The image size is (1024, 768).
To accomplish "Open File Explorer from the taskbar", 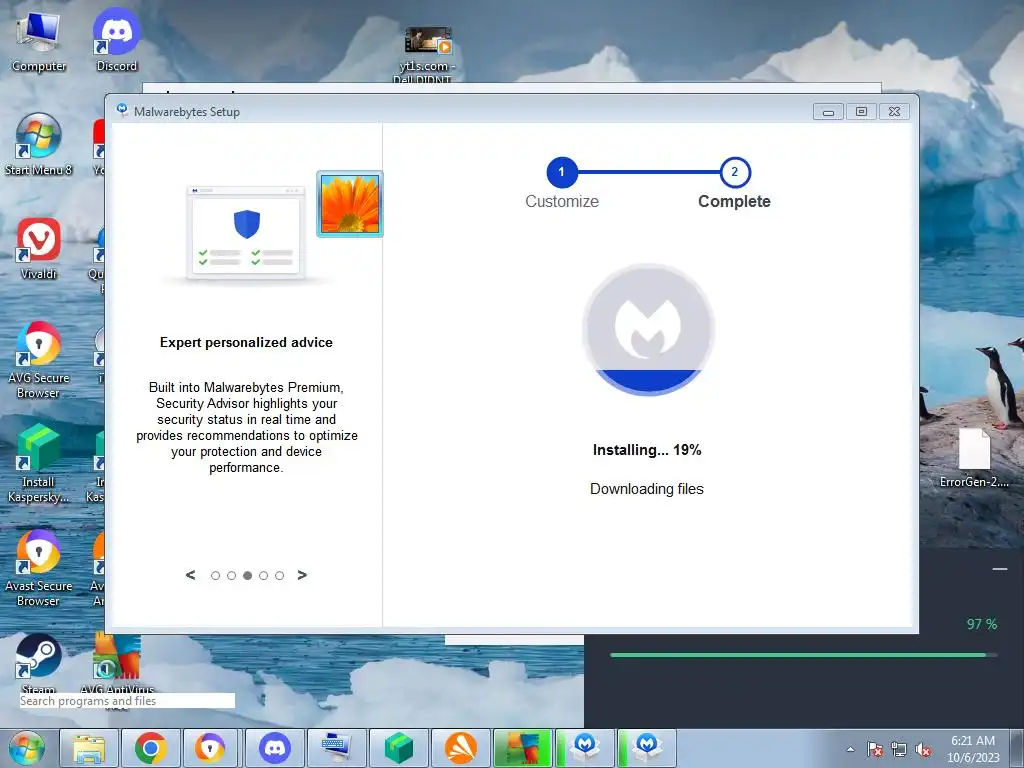I will point(89,748).
